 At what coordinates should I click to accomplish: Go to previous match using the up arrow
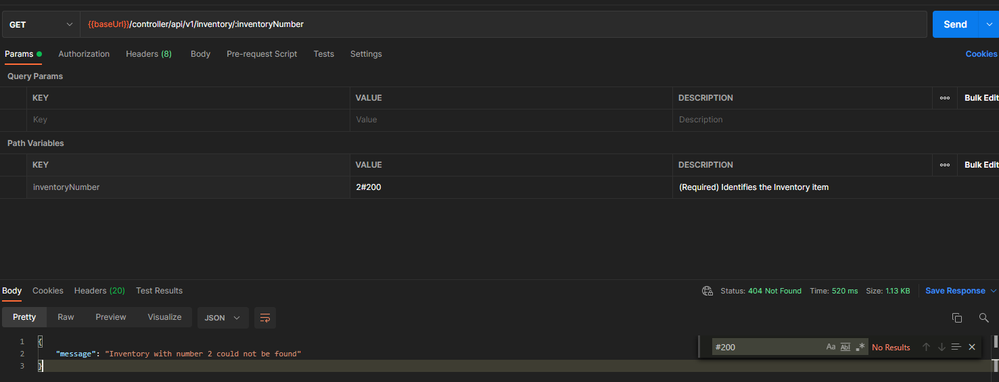pos(926,347)
